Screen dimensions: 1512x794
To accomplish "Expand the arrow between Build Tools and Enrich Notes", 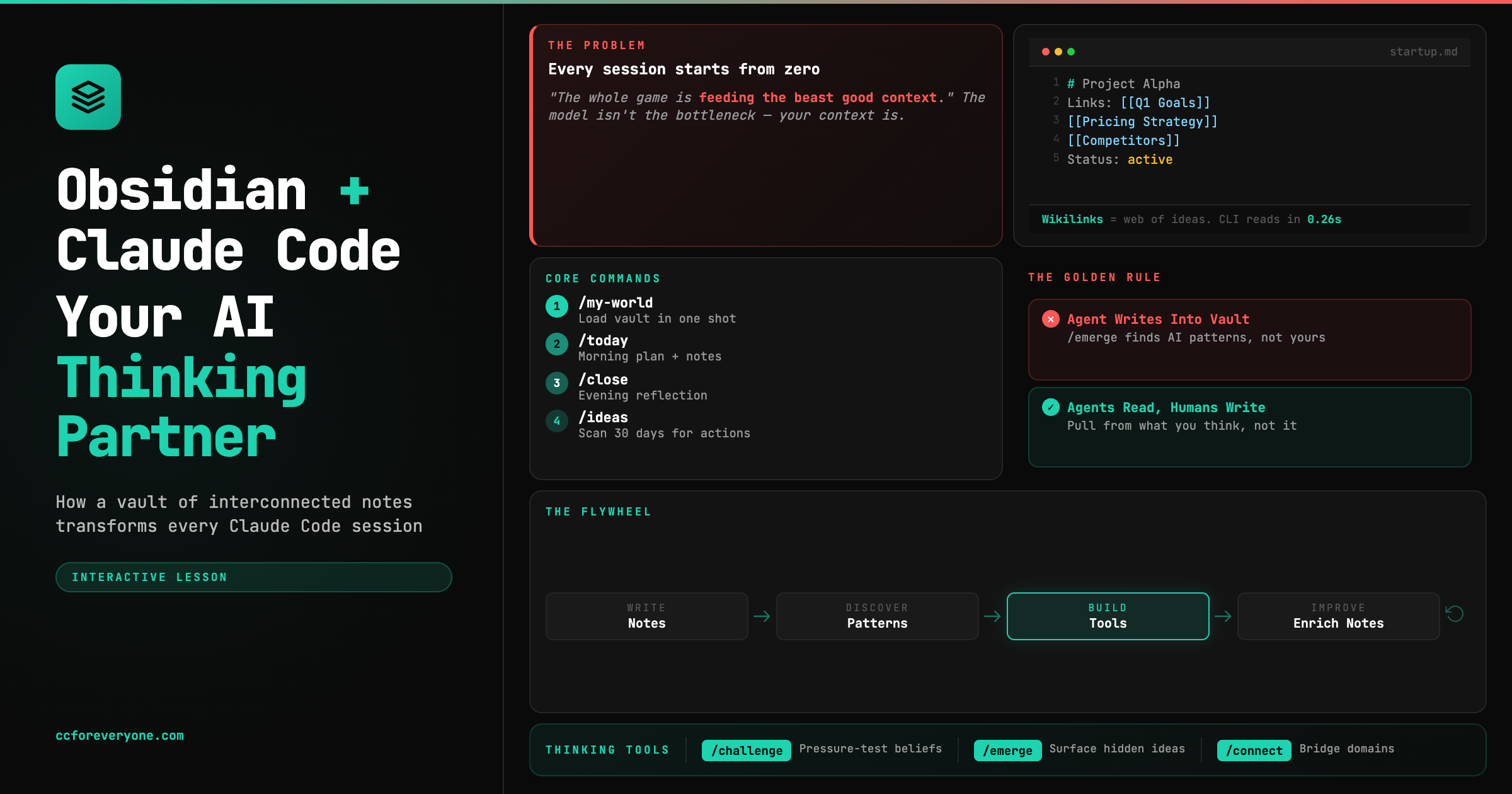I will 1223,616.
